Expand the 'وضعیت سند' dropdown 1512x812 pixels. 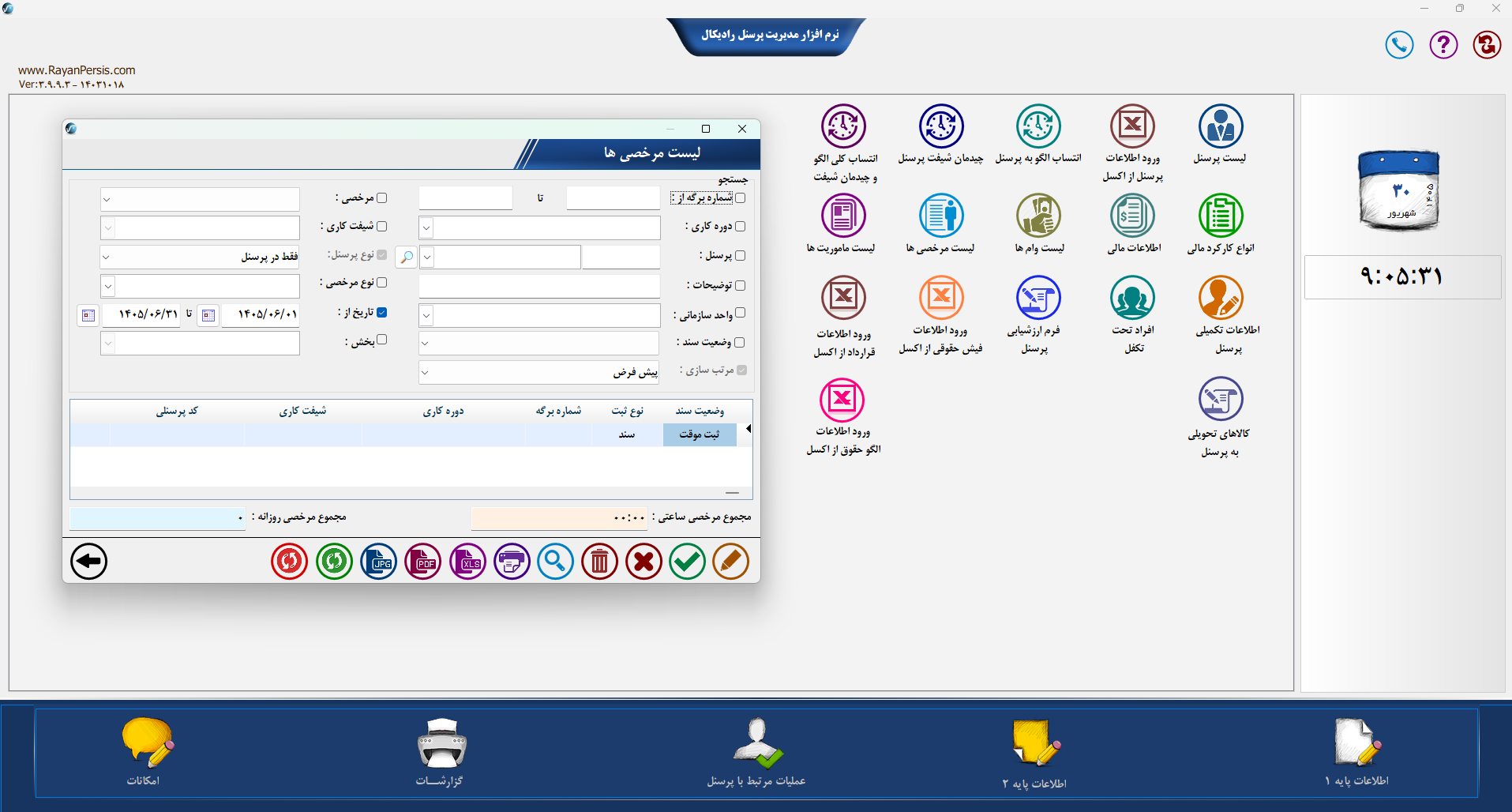(426, 344)
